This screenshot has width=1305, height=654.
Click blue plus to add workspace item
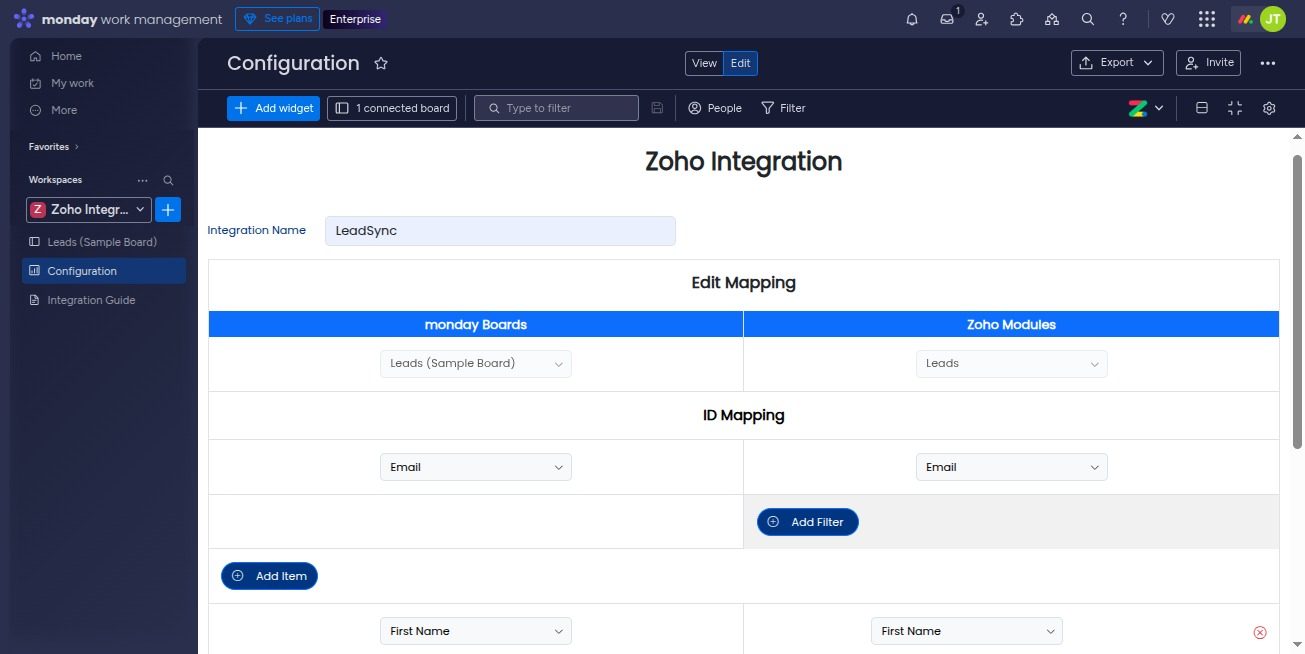pyautogui.click(x=168, y=210)
